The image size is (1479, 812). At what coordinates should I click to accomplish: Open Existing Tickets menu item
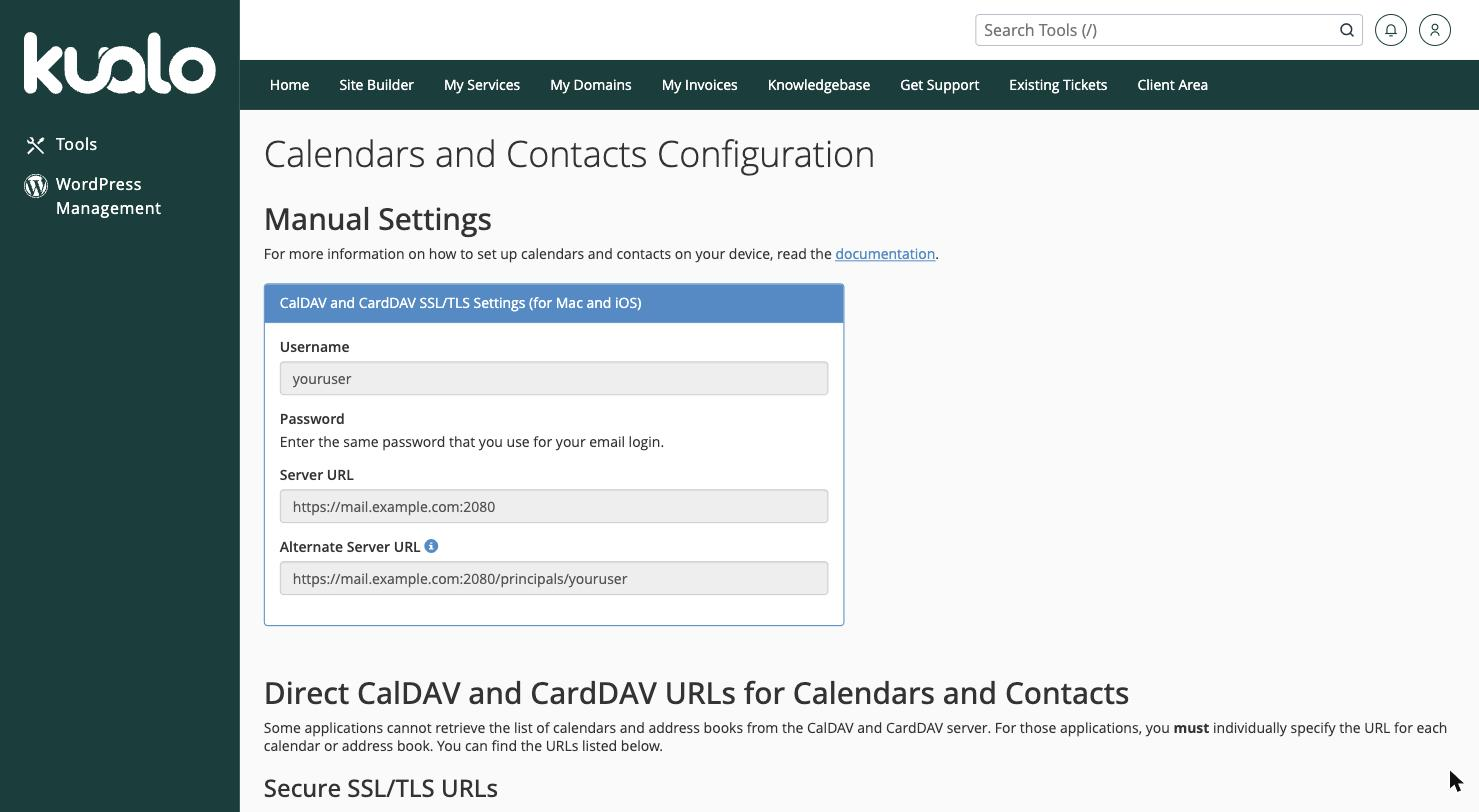1058,85
